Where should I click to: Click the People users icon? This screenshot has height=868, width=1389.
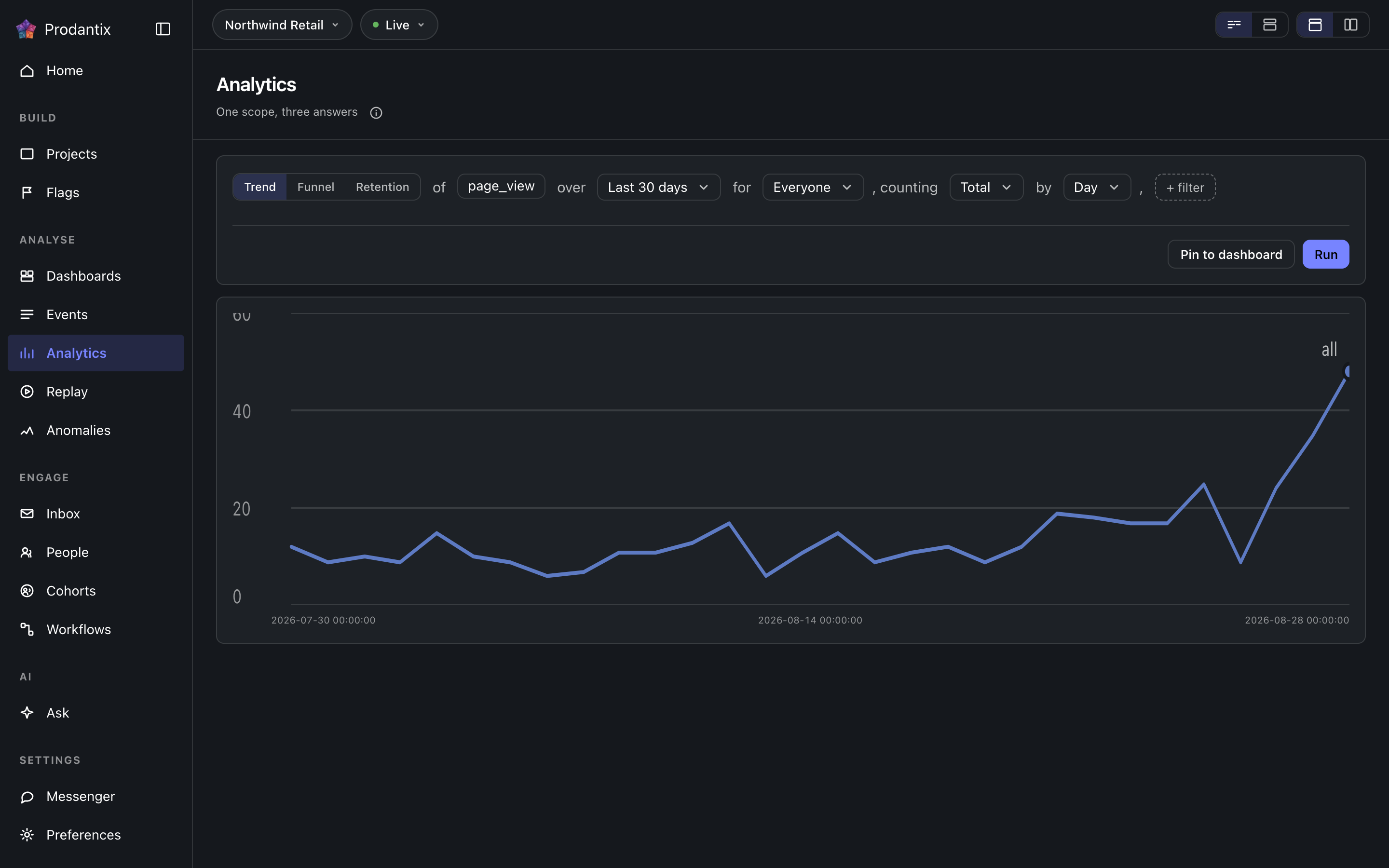pos(27,552)
